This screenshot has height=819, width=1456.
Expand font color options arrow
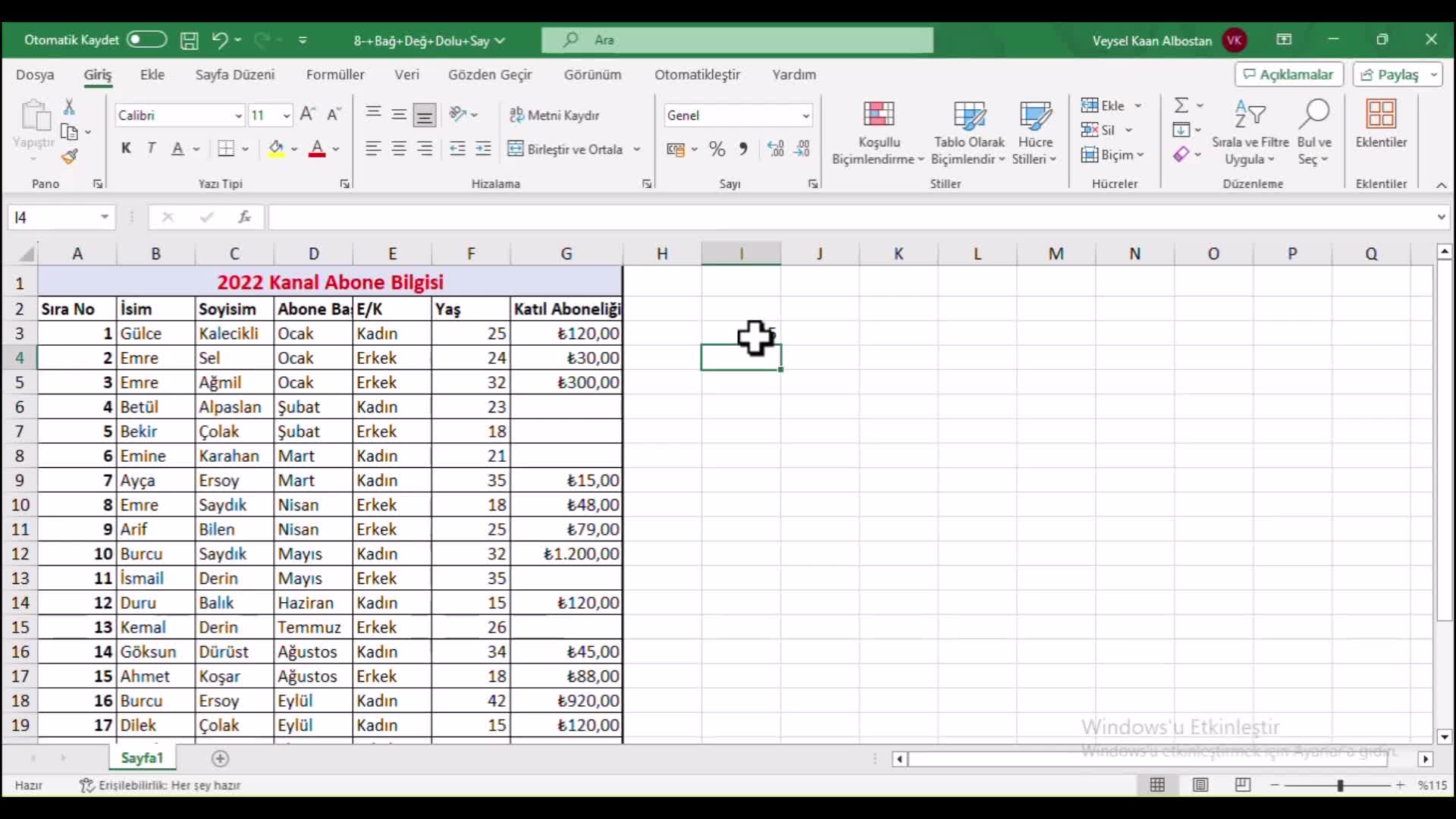pyautogui.click(x=336, y=149)
